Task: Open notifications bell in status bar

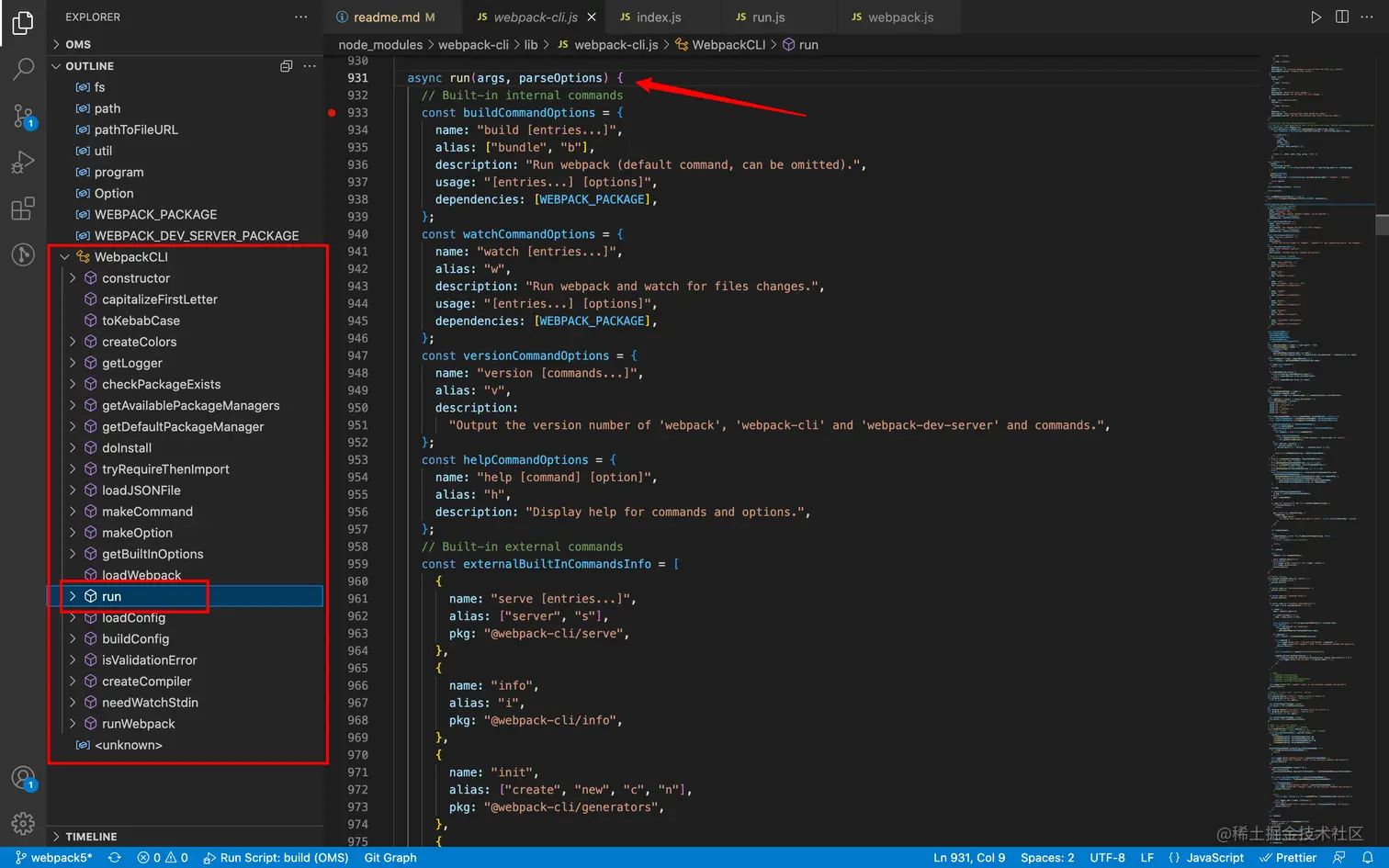Action: coord(1367,857)
